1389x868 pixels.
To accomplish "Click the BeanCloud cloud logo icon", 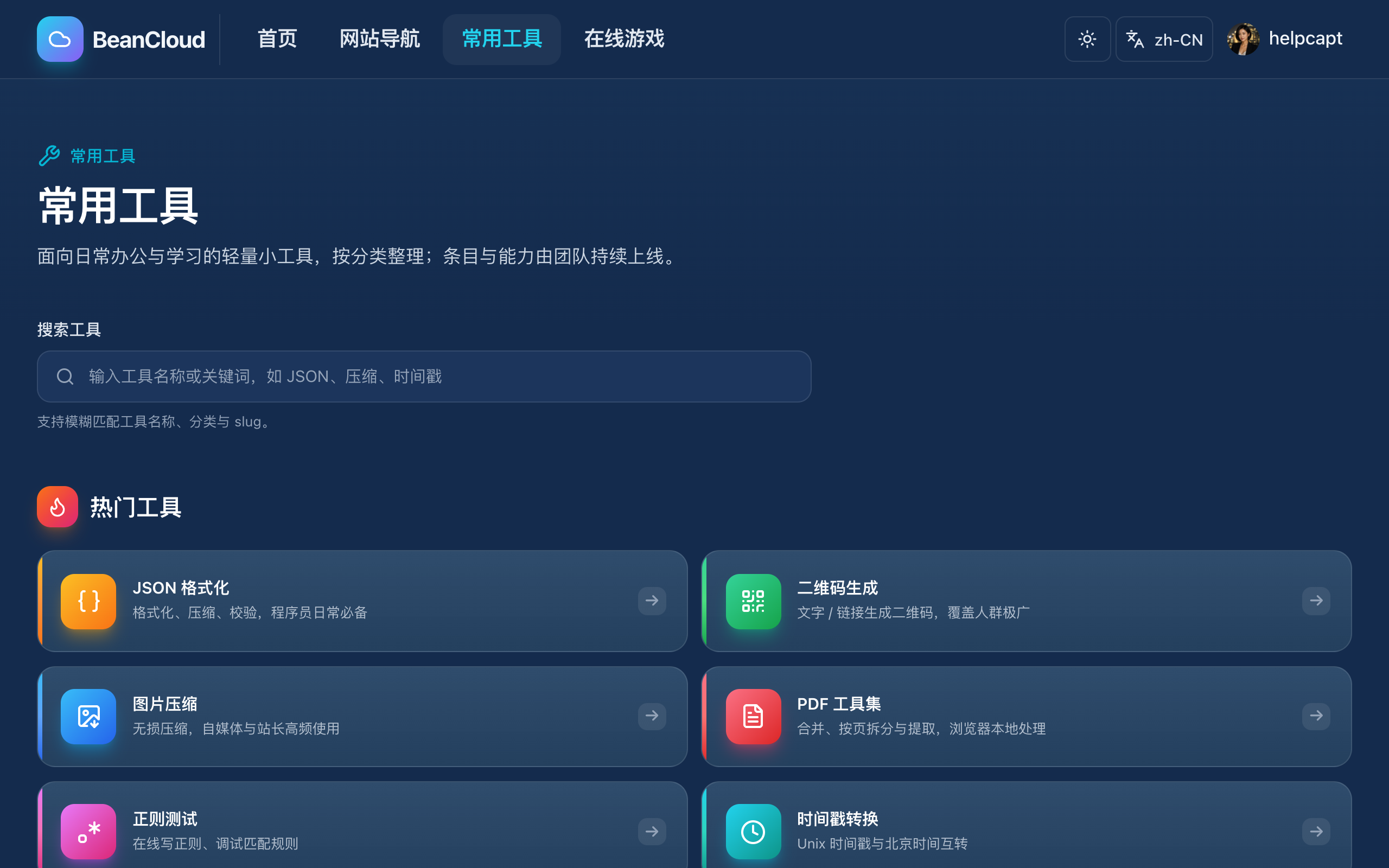I will click(60, 39).
